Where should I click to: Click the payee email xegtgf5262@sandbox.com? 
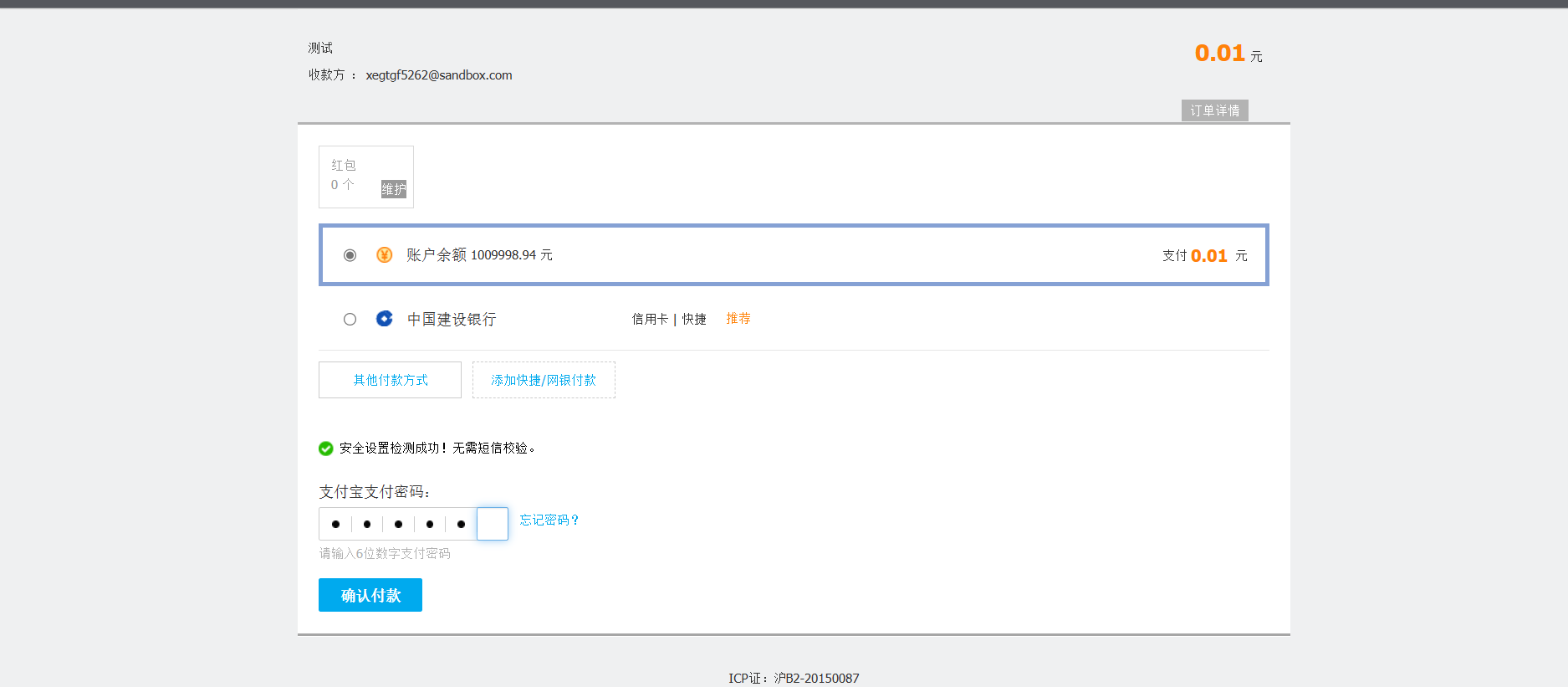point(438,75)
